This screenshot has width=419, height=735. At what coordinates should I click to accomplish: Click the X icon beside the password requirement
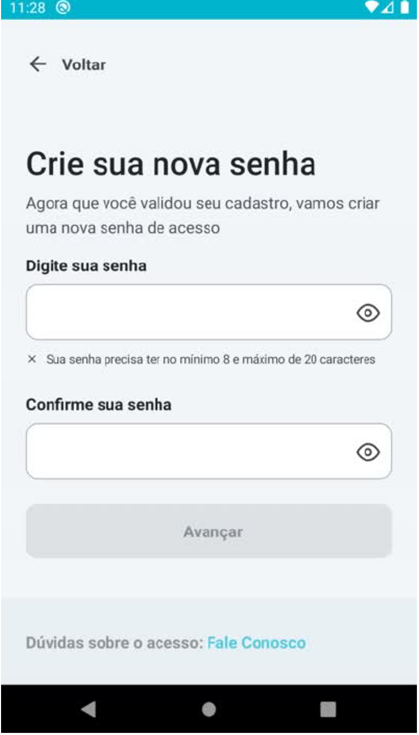click(x=32, y=360)
